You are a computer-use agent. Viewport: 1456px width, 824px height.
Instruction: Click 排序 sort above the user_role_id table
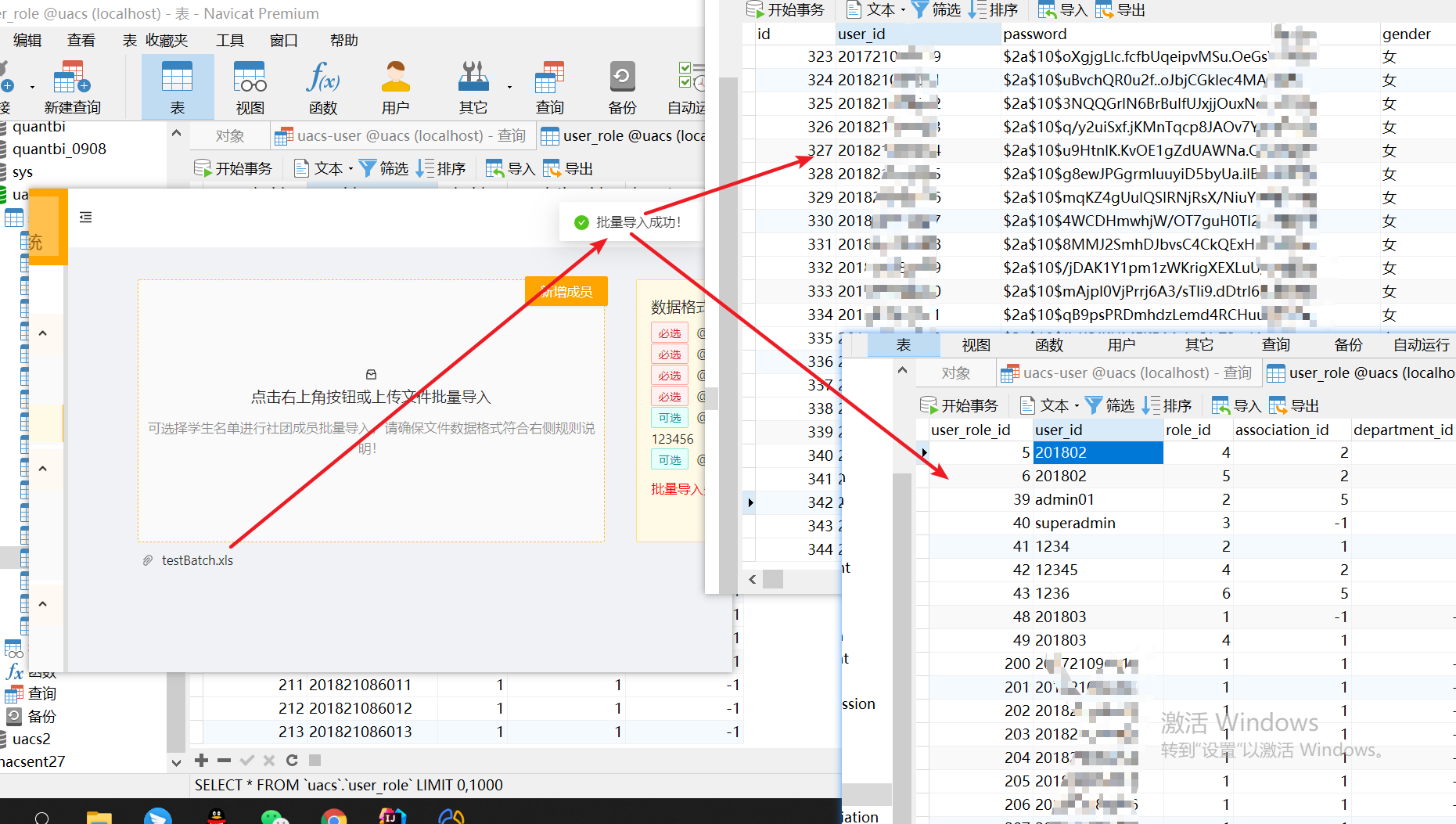(x=1167, y=405)
